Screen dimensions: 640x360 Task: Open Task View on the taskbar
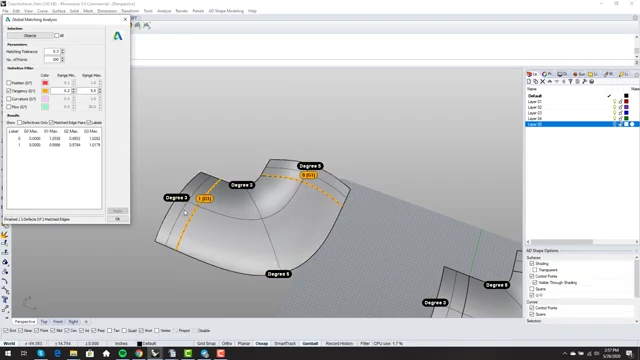(x=24, y=353)
